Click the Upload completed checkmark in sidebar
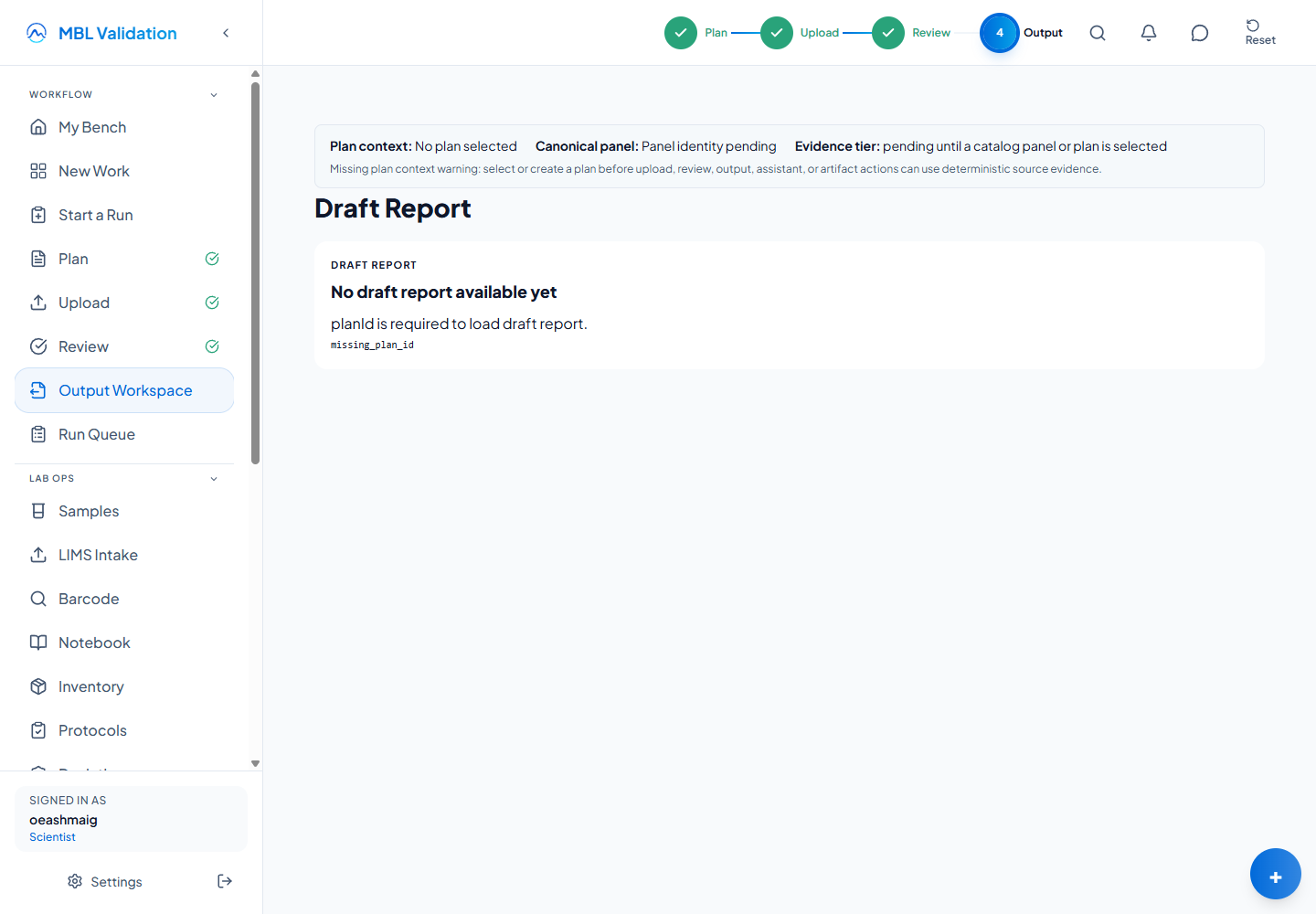 212,303
